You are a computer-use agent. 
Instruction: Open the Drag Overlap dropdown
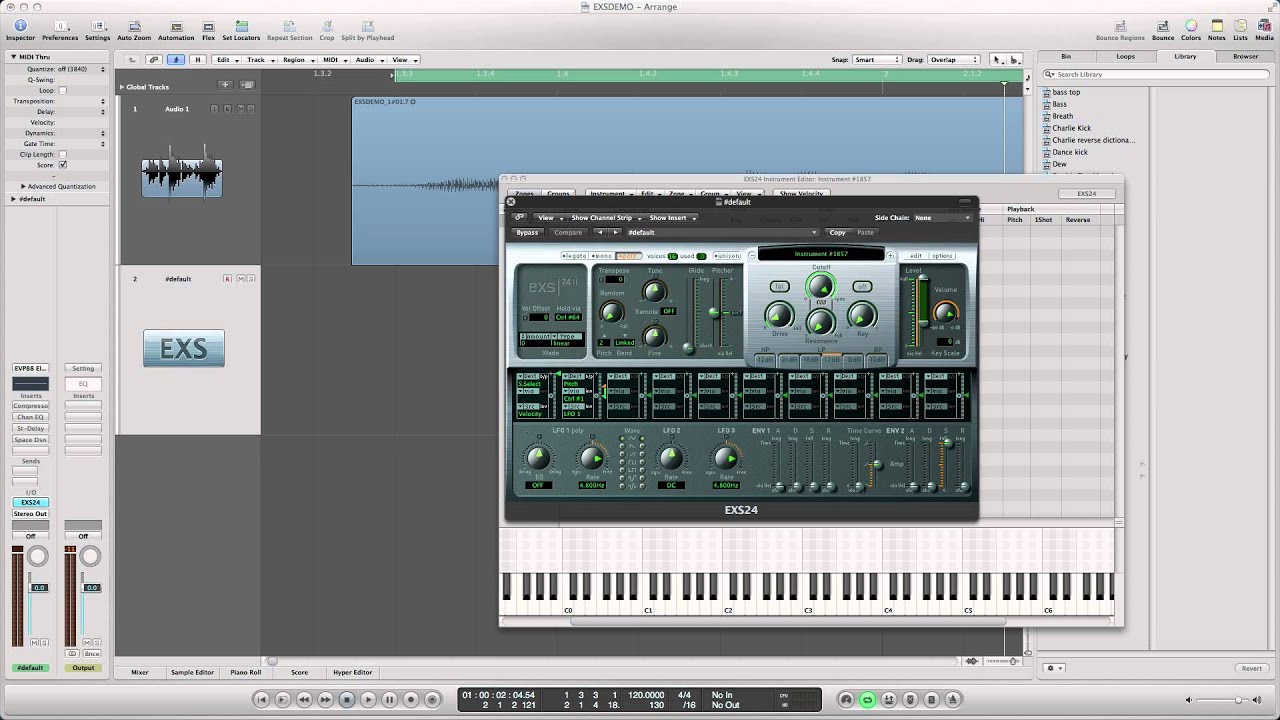pyautogui.click(x=954, y=60)
